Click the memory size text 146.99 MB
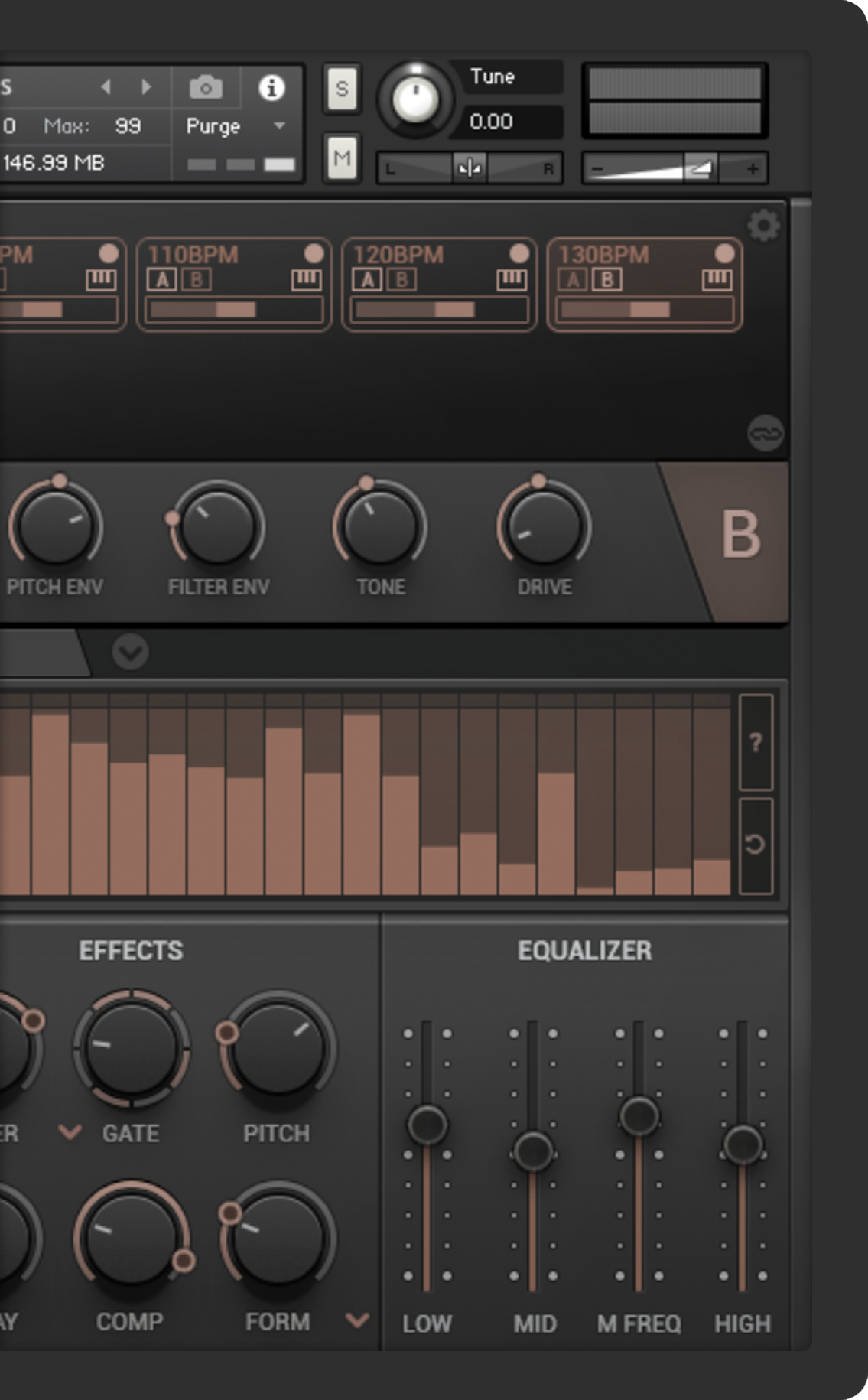The image size is (868, 1400). coord(54,162)
